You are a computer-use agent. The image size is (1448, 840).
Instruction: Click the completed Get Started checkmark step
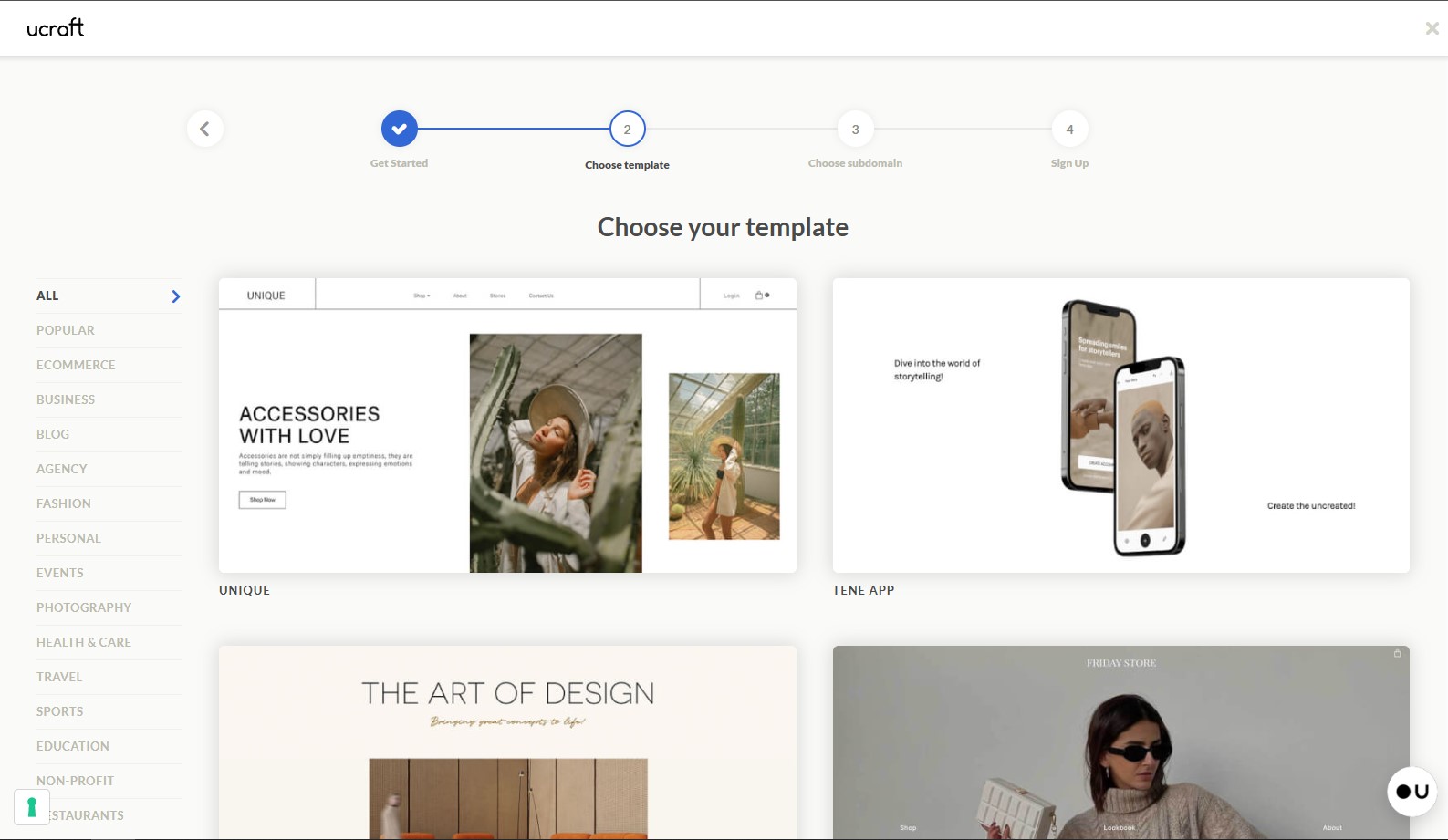pos(399,129)
